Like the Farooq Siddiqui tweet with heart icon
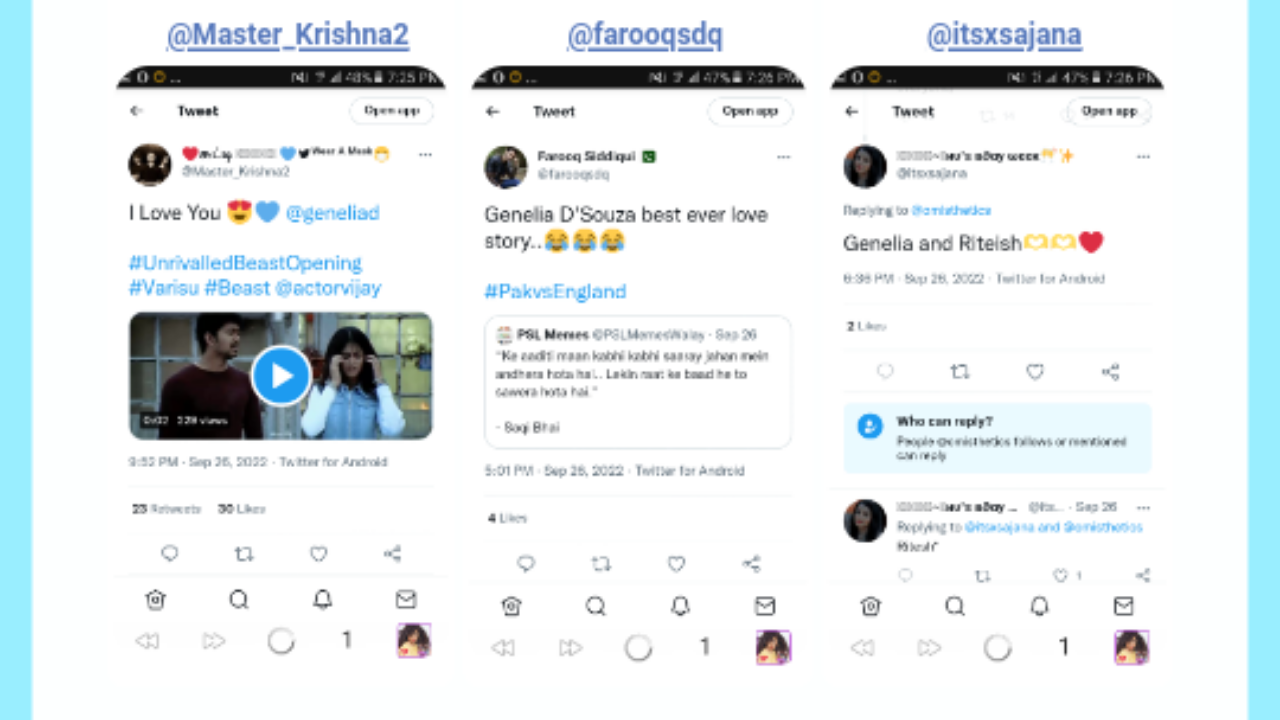 (676, 564)
